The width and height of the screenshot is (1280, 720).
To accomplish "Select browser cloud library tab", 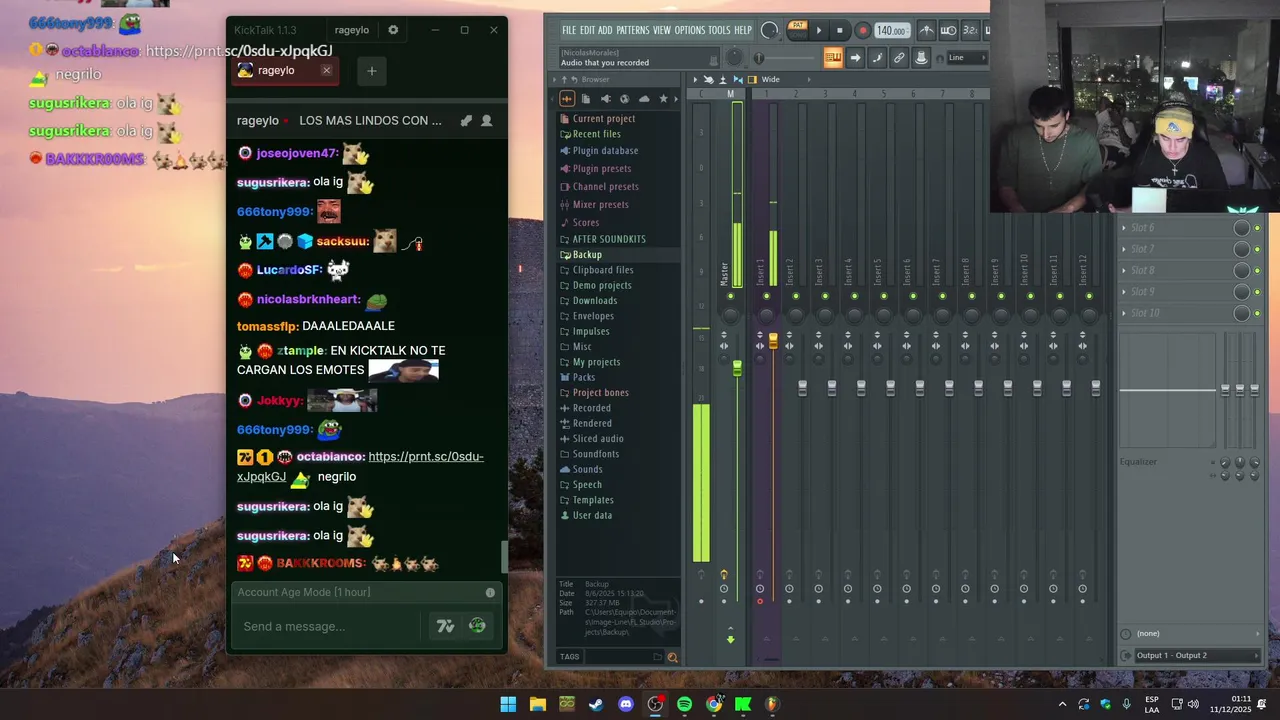I will pyautogui.click(x=643, y=99).
